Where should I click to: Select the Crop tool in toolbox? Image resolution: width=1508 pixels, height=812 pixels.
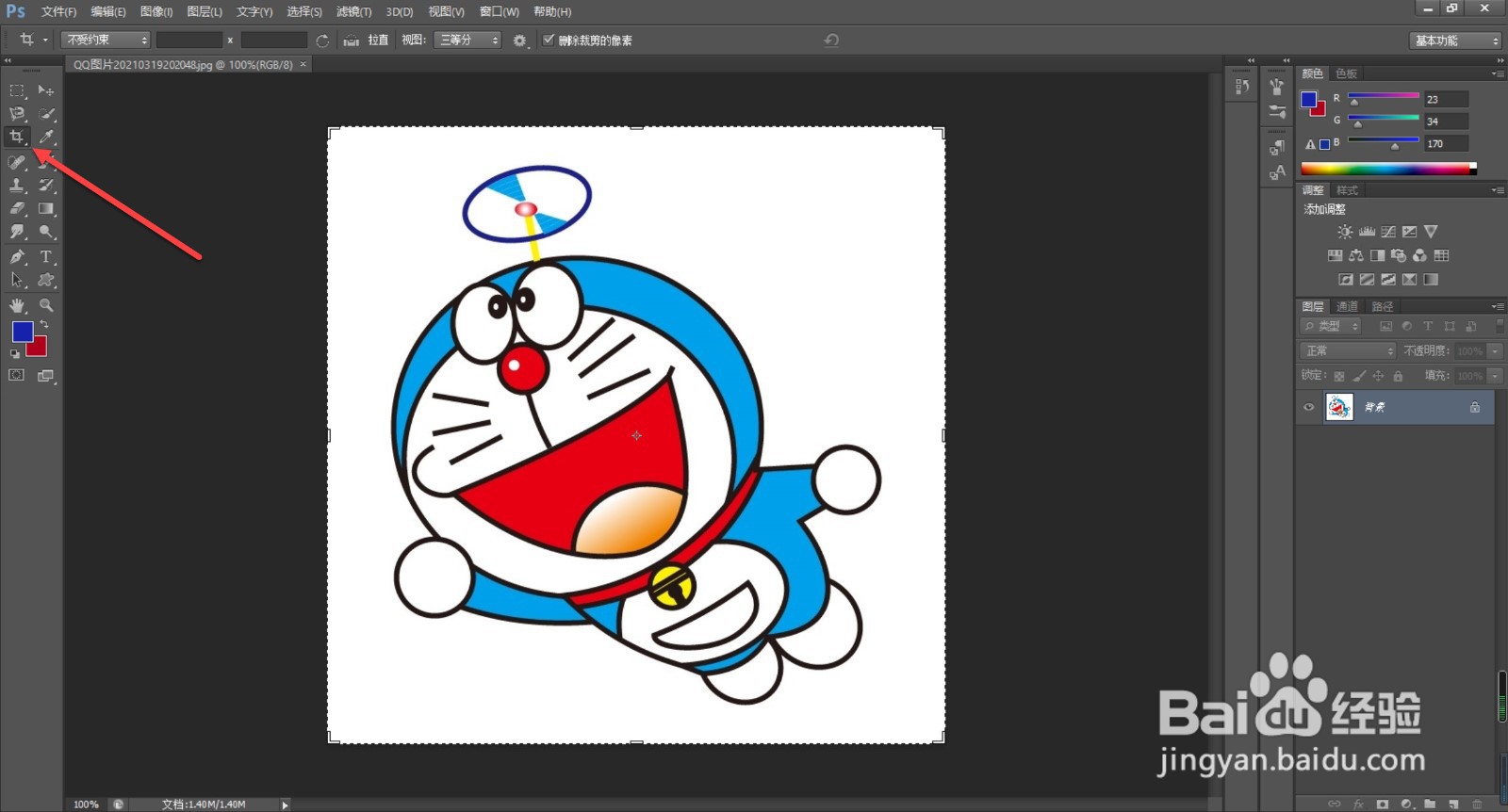pos(17,137)
